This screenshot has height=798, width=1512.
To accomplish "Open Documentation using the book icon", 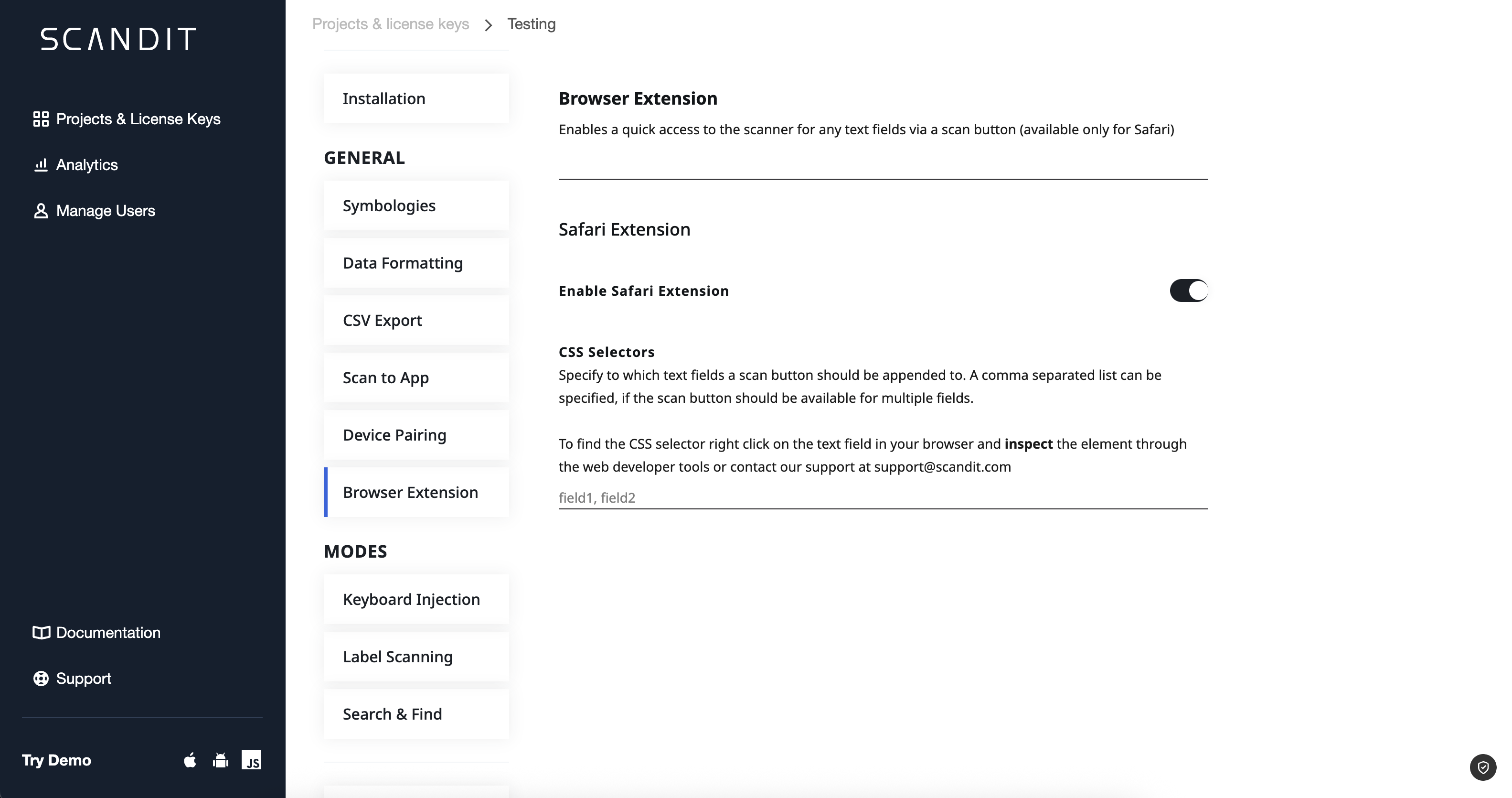I will coord(40,632).
